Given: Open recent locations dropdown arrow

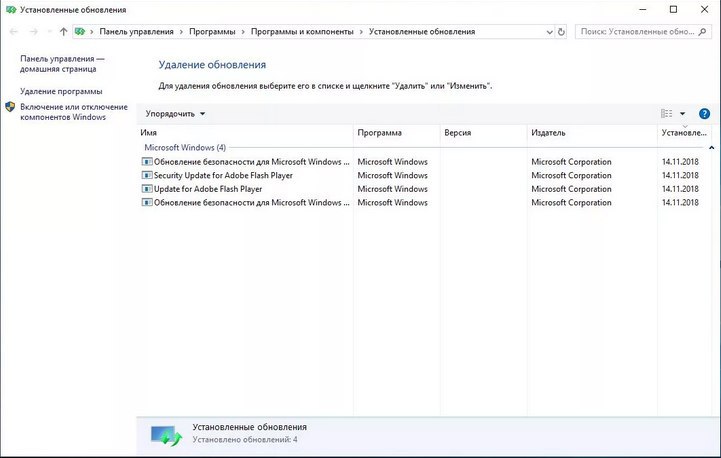Looking at the screenshot, I should [49, 32].
